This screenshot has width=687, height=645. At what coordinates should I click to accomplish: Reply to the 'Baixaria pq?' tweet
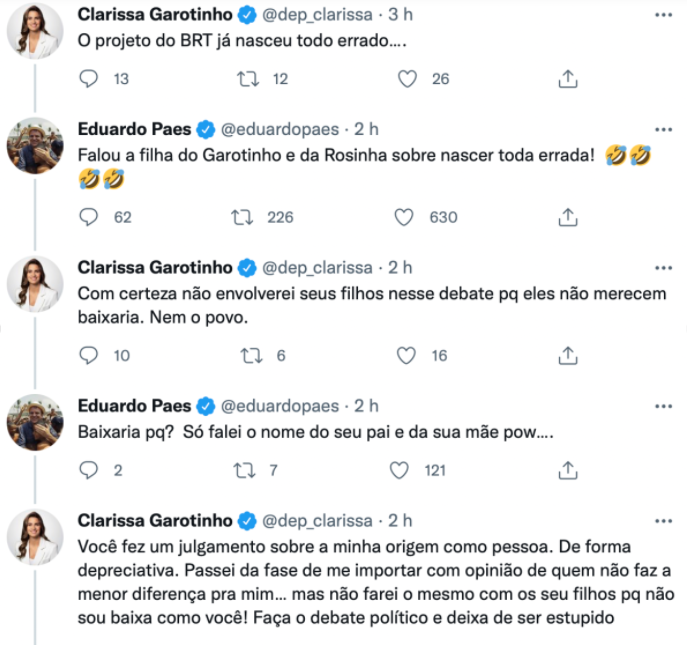coord(89,470)
